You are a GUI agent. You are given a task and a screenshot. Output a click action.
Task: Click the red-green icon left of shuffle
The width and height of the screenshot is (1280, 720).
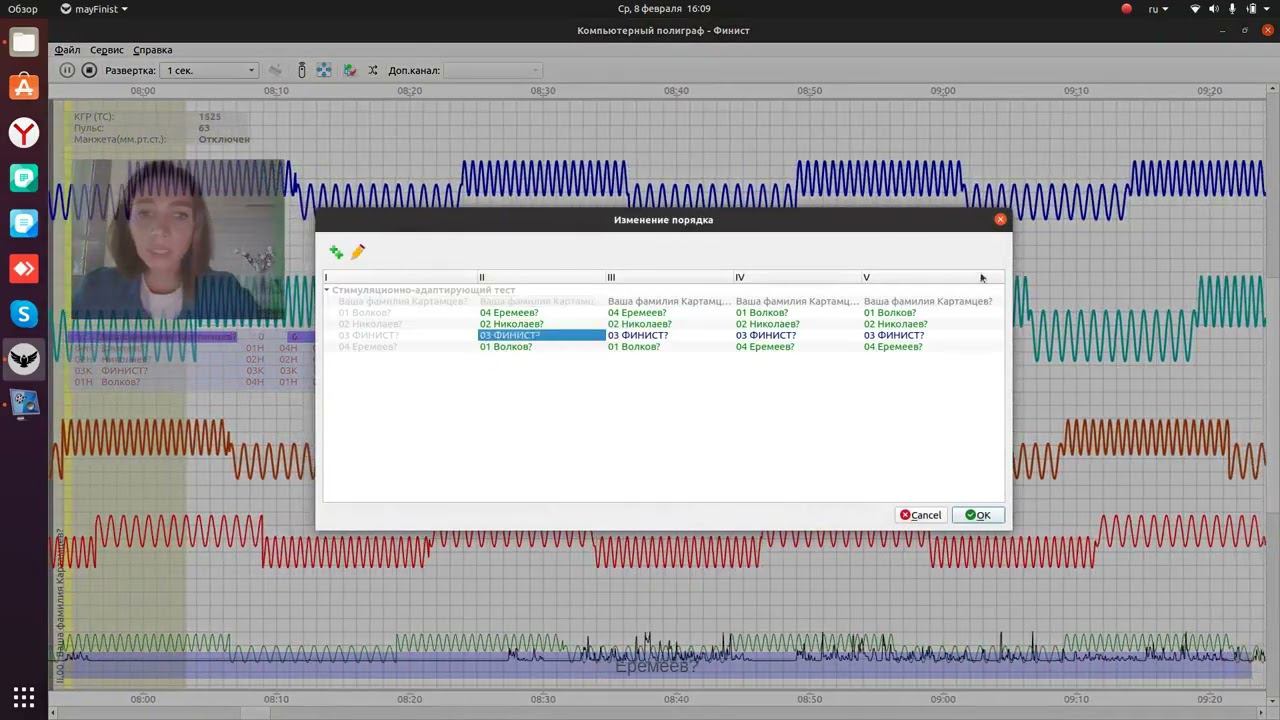[x=349, y=70]
